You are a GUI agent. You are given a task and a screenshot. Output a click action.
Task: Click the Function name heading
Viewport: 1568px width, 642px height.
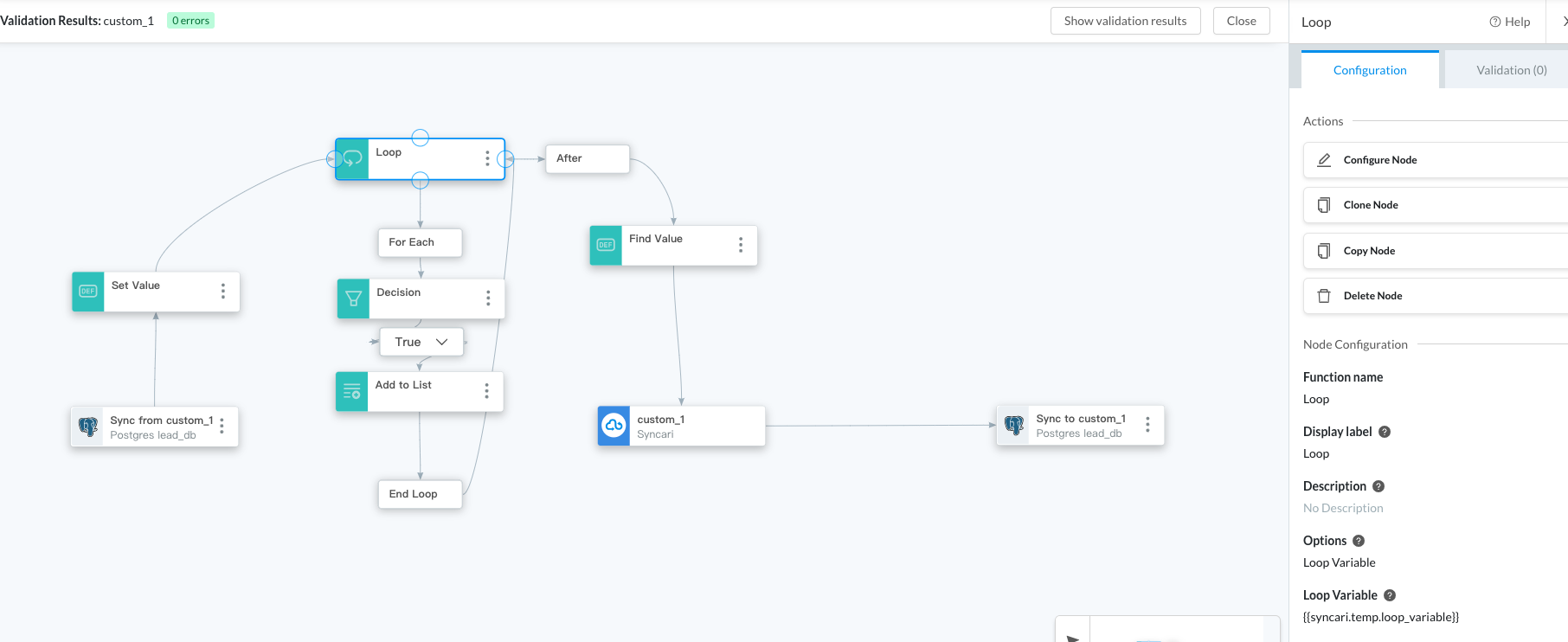point(1343,377)
